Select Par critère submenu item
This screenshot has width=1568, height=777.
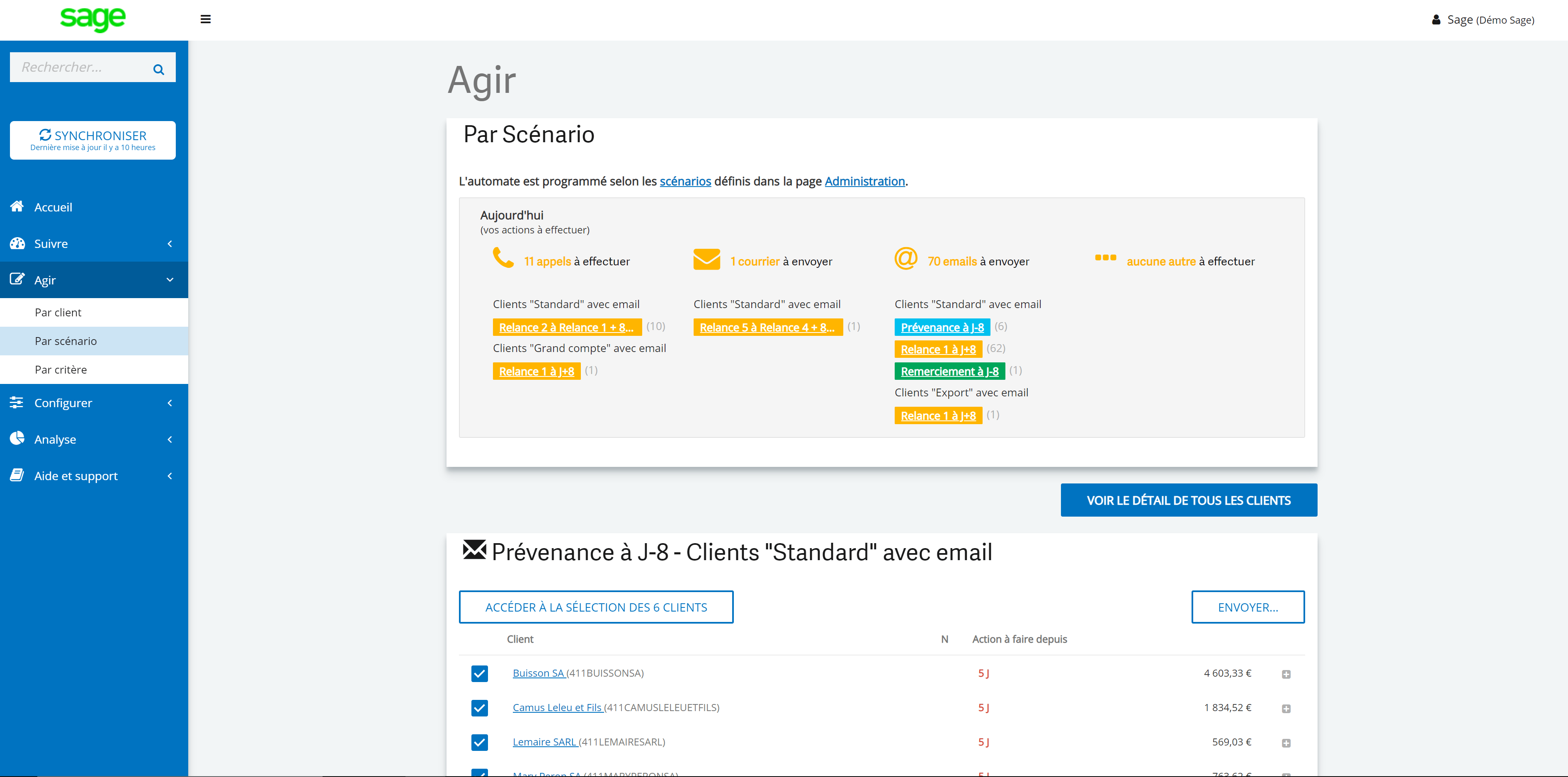[61, 369]
